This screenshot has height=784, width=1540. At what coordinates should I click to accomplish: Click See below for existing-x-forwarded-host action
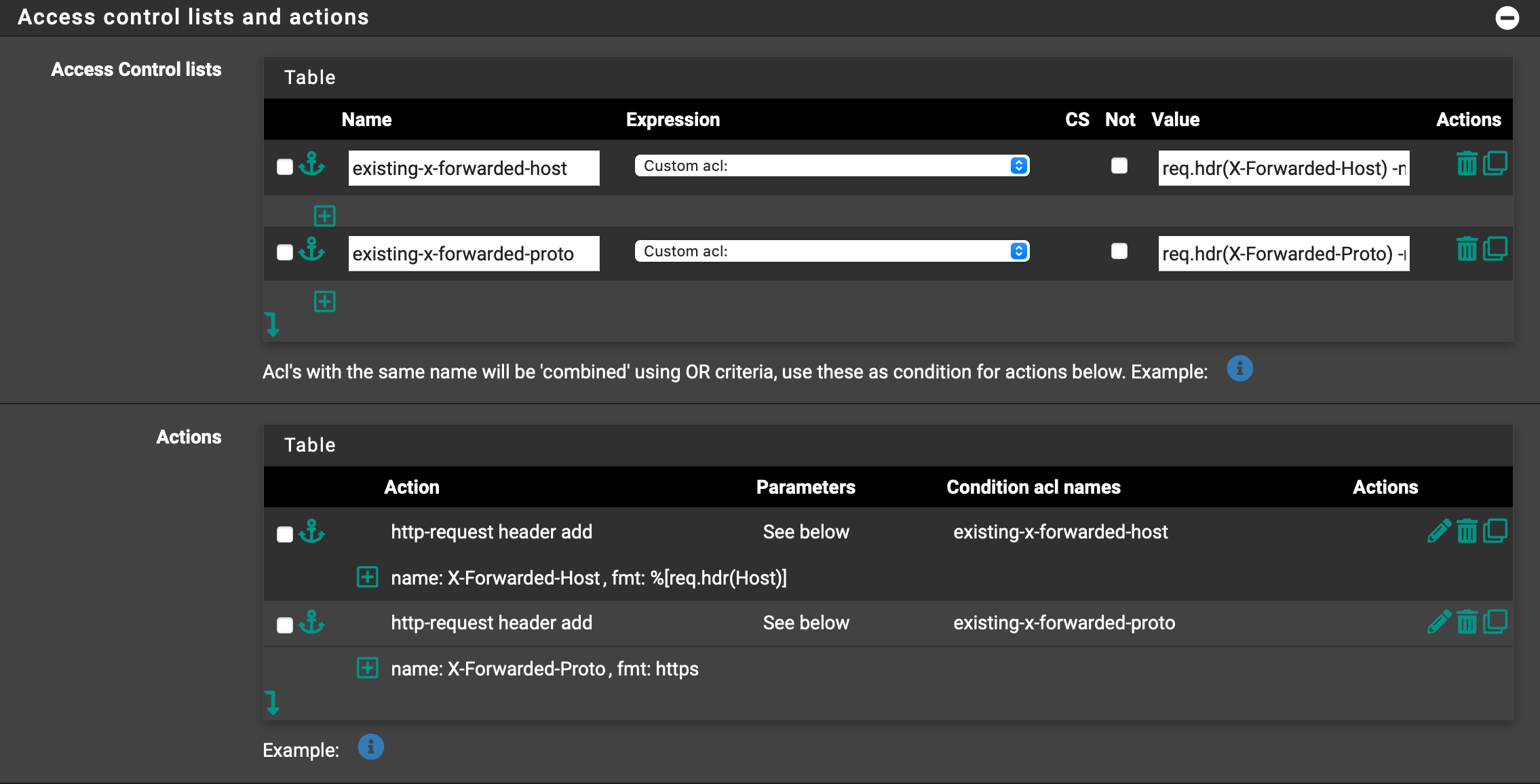806,532
